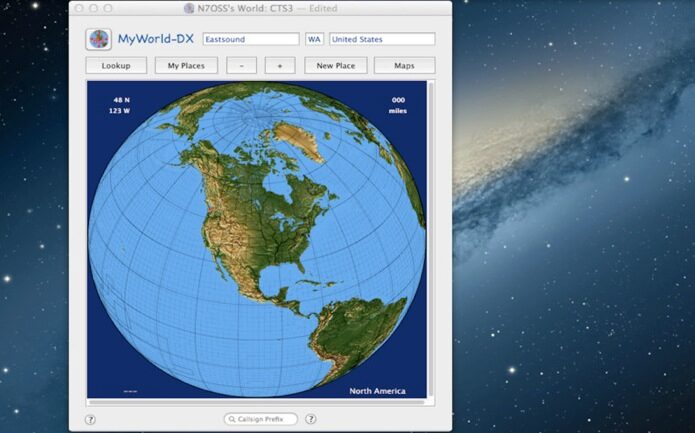Click the magnifier icon in Callsign search
The image size is (695, 433).
(x=232, y=419)
